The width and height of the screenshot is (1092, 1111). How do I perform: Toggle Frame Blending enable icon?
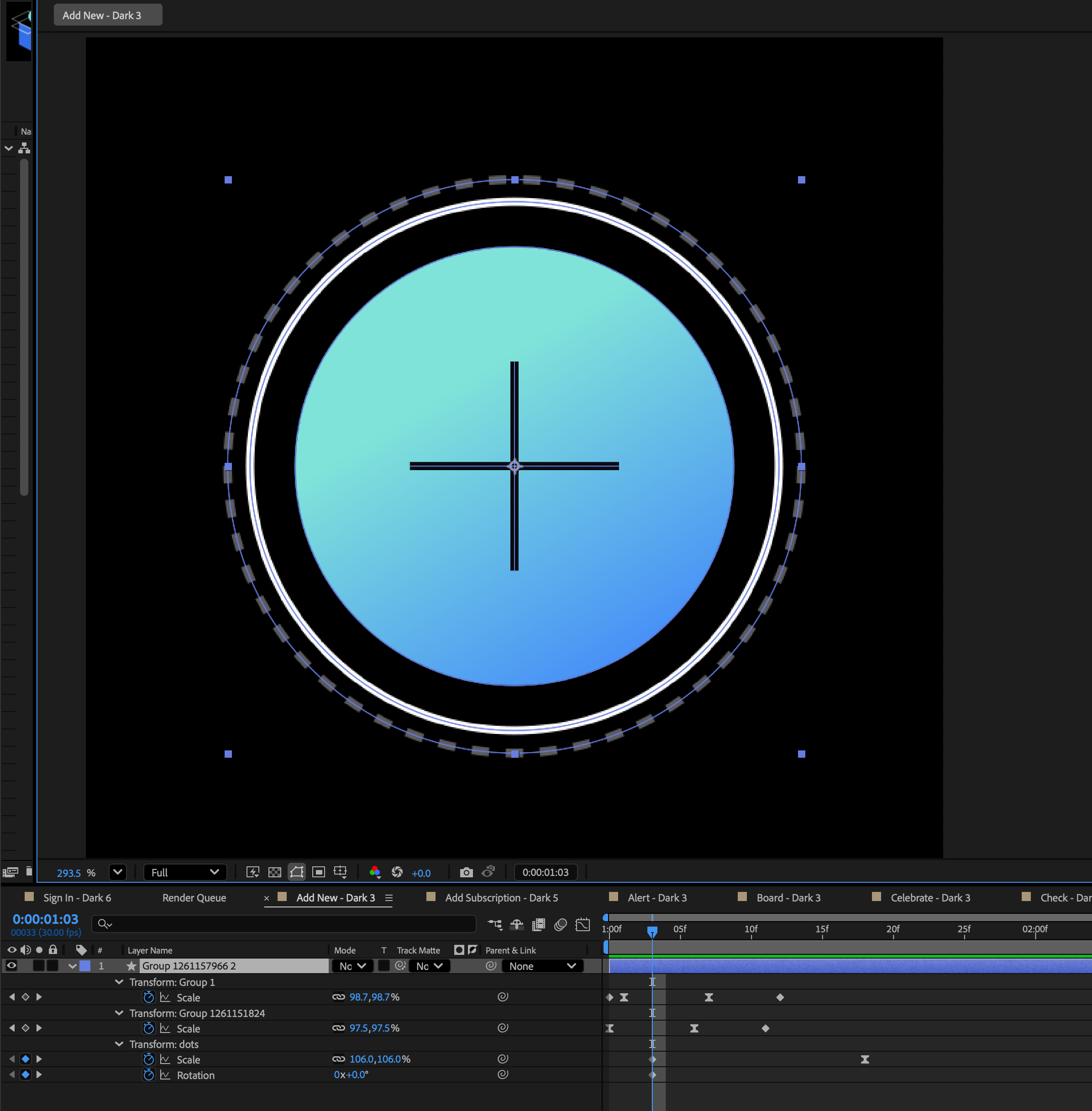pyautogui.click(x=539, y=925)
